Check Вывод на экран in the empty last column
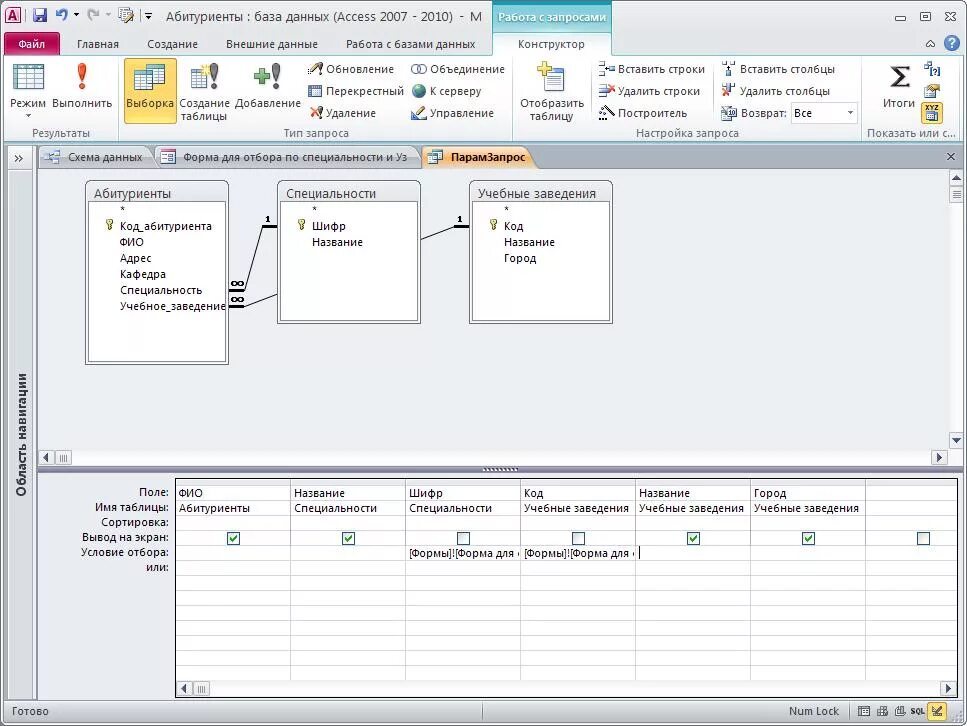The height and width of the screenshot is (726, 967). (x=923, y=538)
